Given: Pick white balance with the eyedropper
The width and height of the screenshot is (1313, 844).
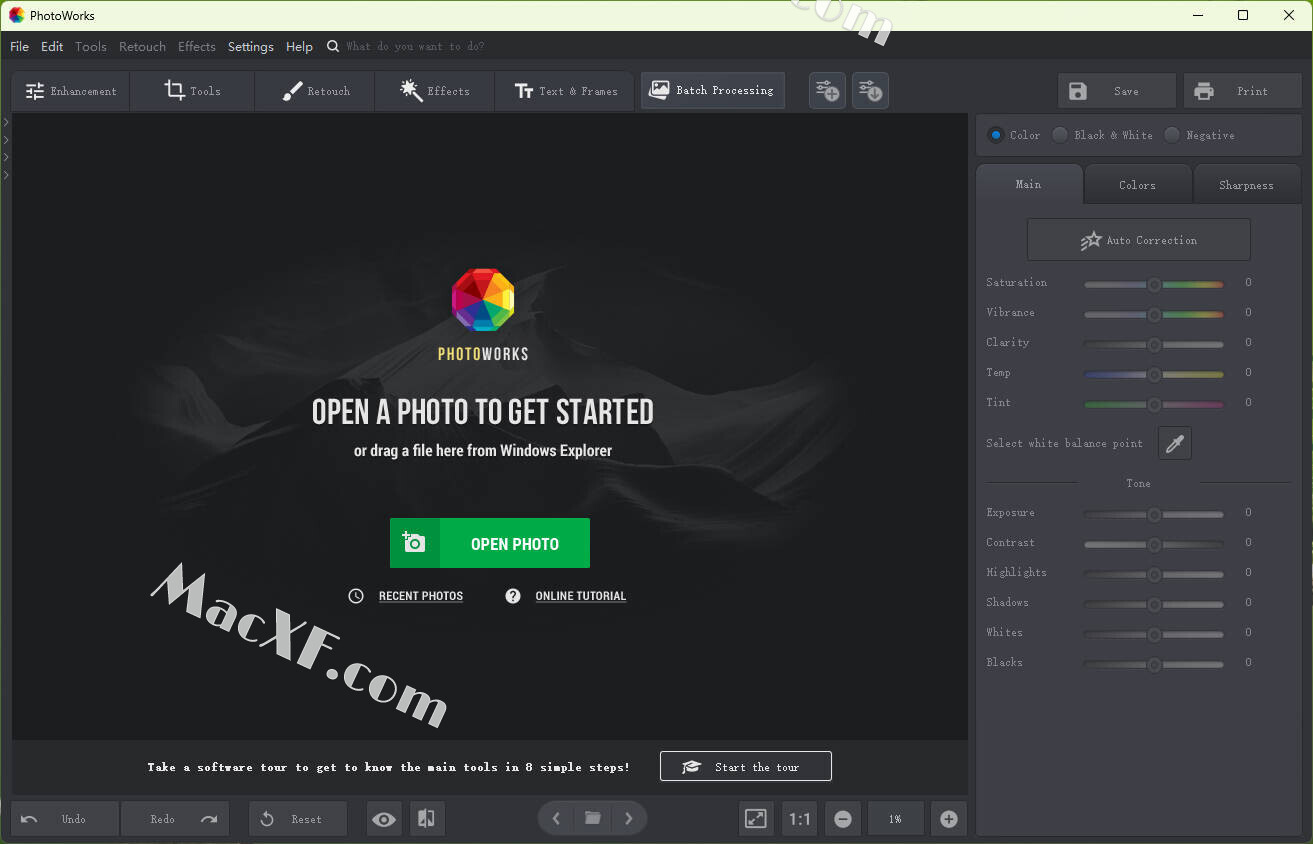Looking at the screenshot, I should (1174, 443).
